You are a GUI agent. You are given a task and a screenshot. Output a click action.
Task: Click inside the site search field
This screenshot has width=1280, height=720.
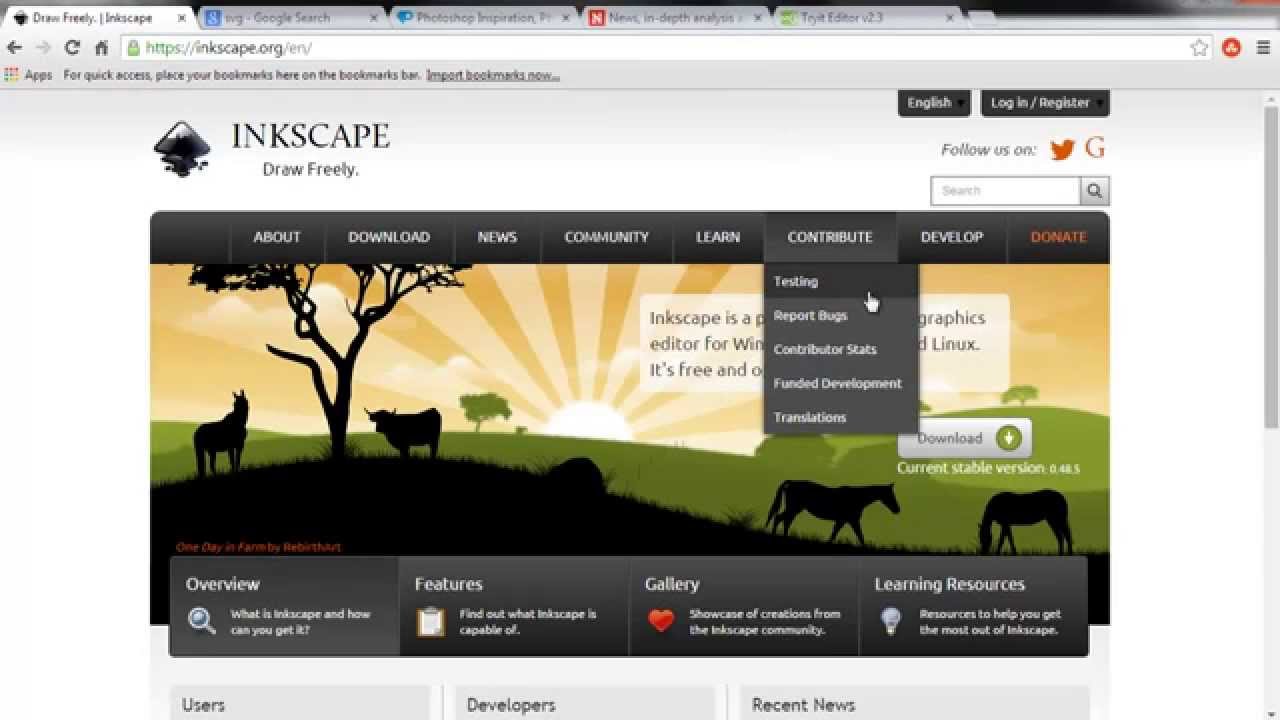pyautogui.click(x=1004, y=190)
